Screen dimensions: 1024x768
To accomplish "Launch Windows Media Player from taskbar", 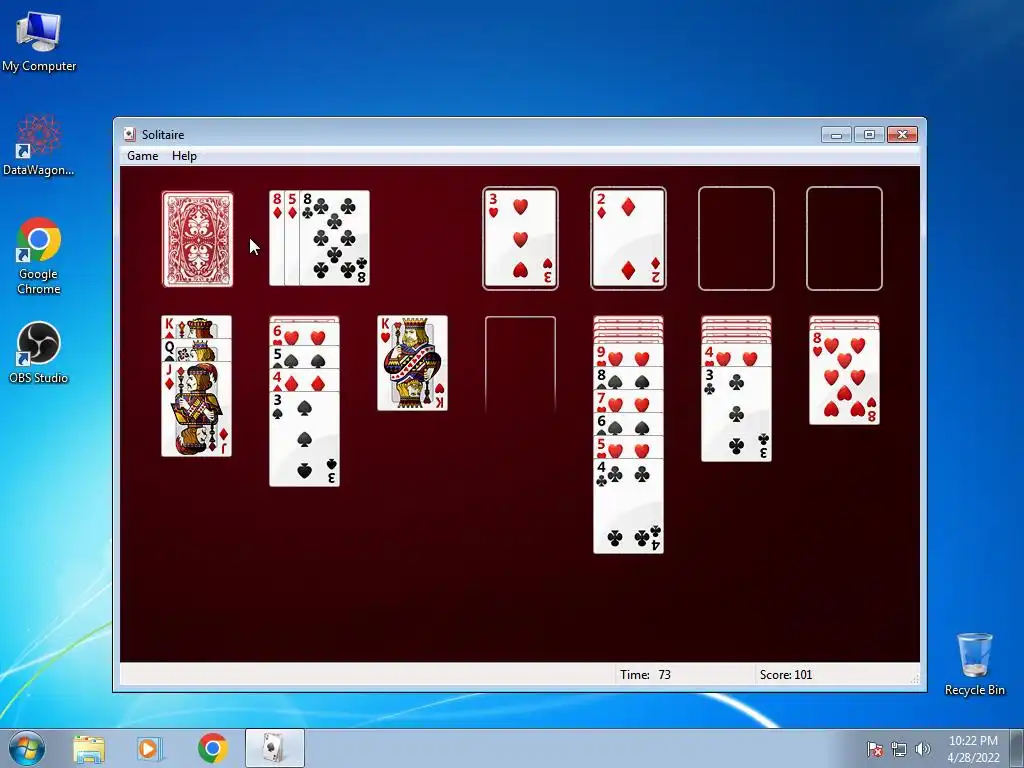I will click(150, 748).
